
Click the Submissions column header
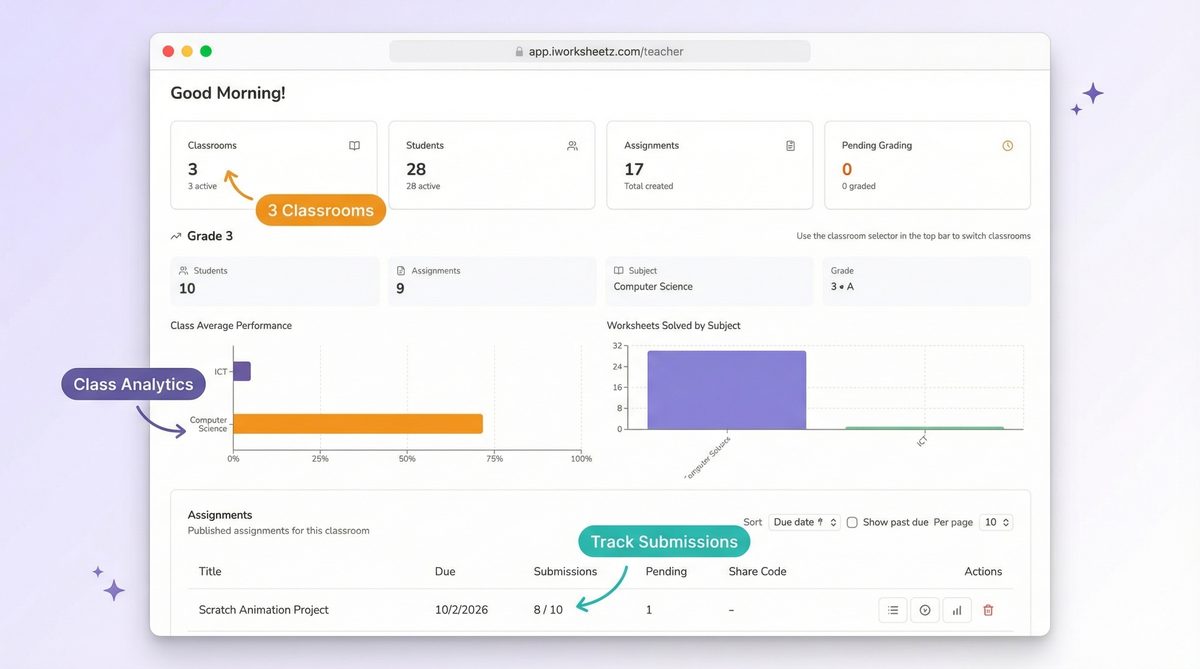click(565, 572)
